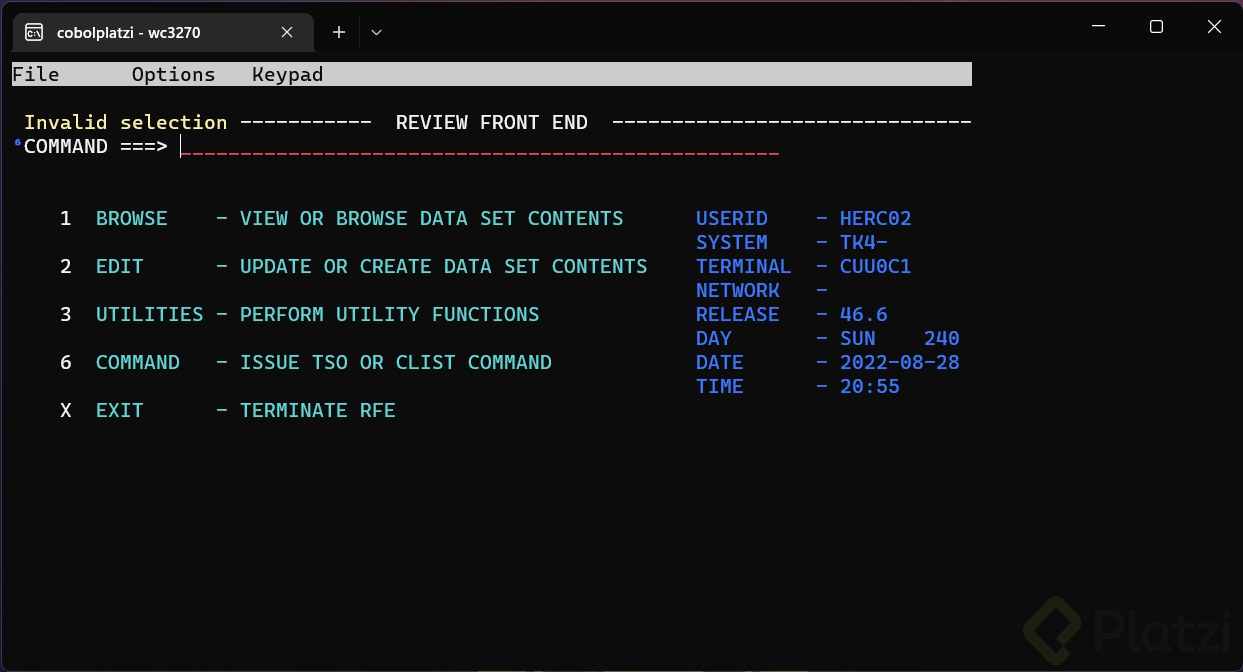This screenshot has width=1243, height=672.
Task: Click the wc3270 terminal icon on the tab
Action: click(x=33, y=32)
